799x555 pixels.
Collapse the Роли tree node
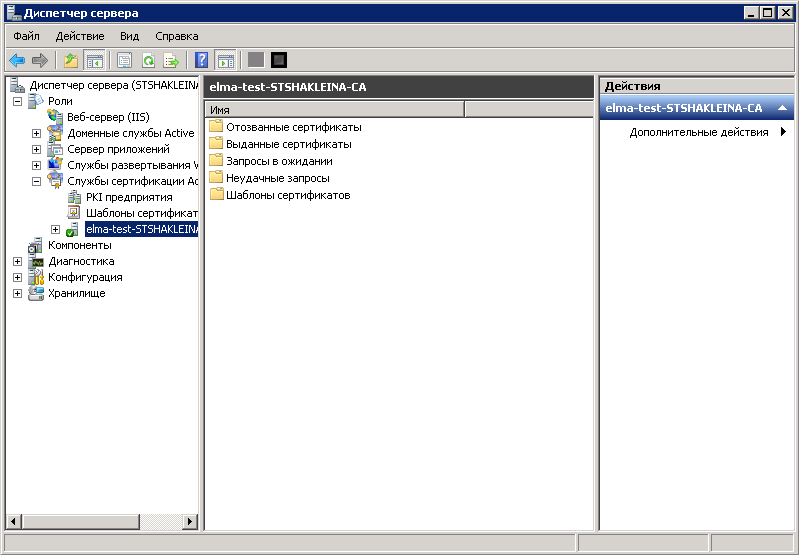tap(17, 101)
